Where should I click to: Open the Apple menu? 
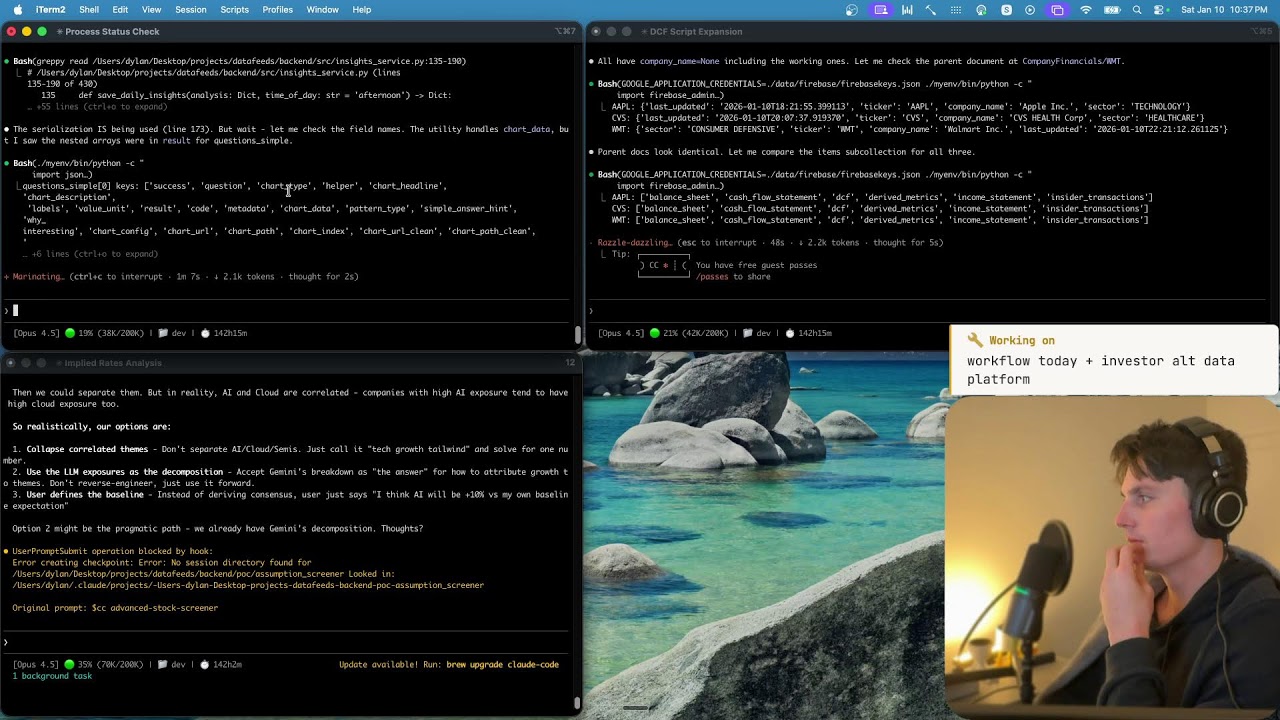(x=18, y=10)
